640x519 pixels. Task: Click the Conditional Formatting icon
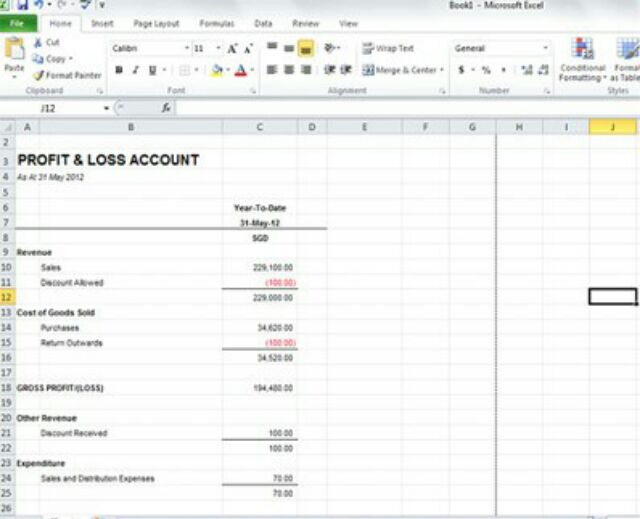(x=582, y=58)
